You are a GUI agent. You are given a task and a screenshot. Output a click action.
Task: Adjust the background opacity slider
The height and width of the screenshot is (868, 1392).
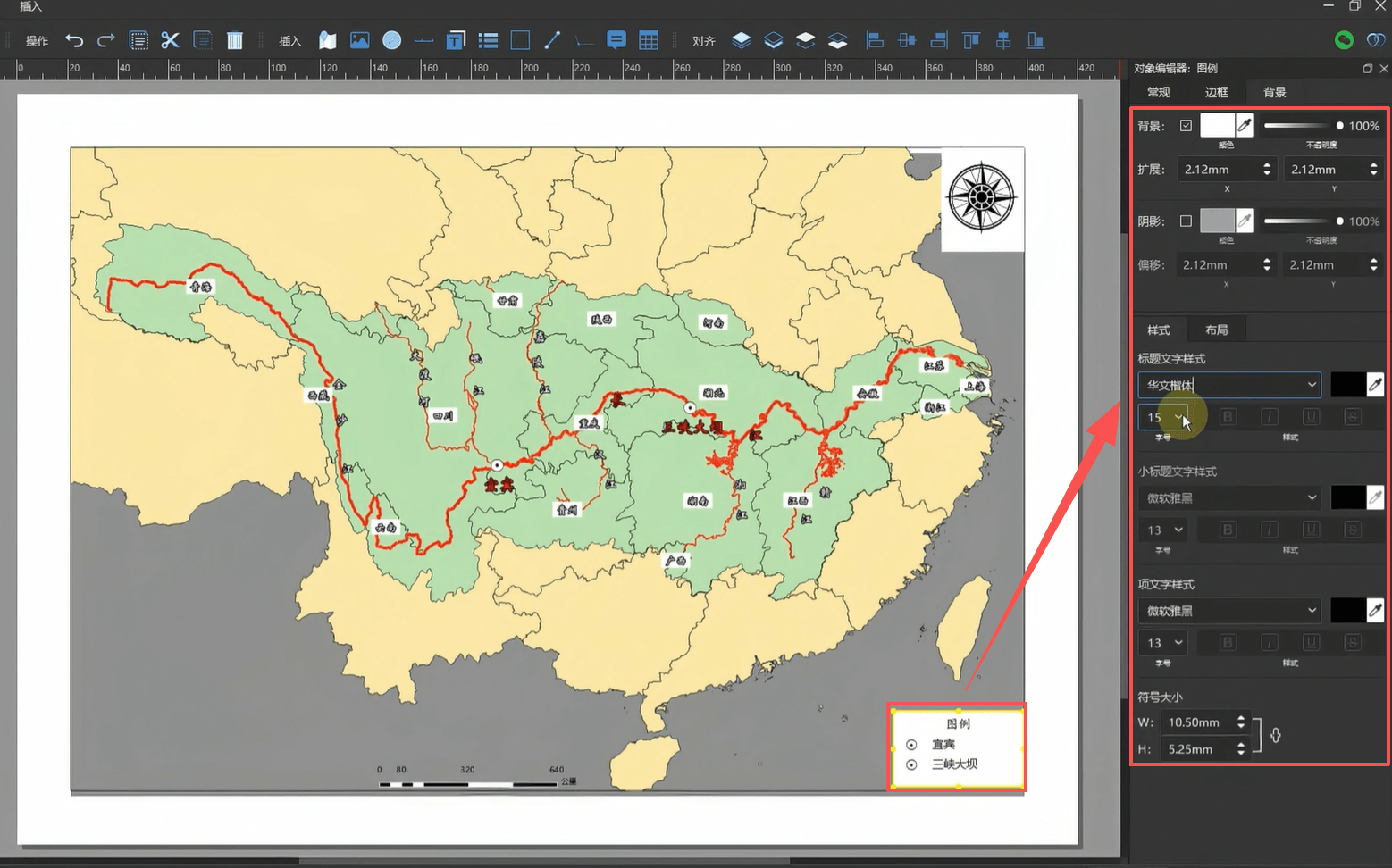pyautogui.click(x=1304, y=126)
